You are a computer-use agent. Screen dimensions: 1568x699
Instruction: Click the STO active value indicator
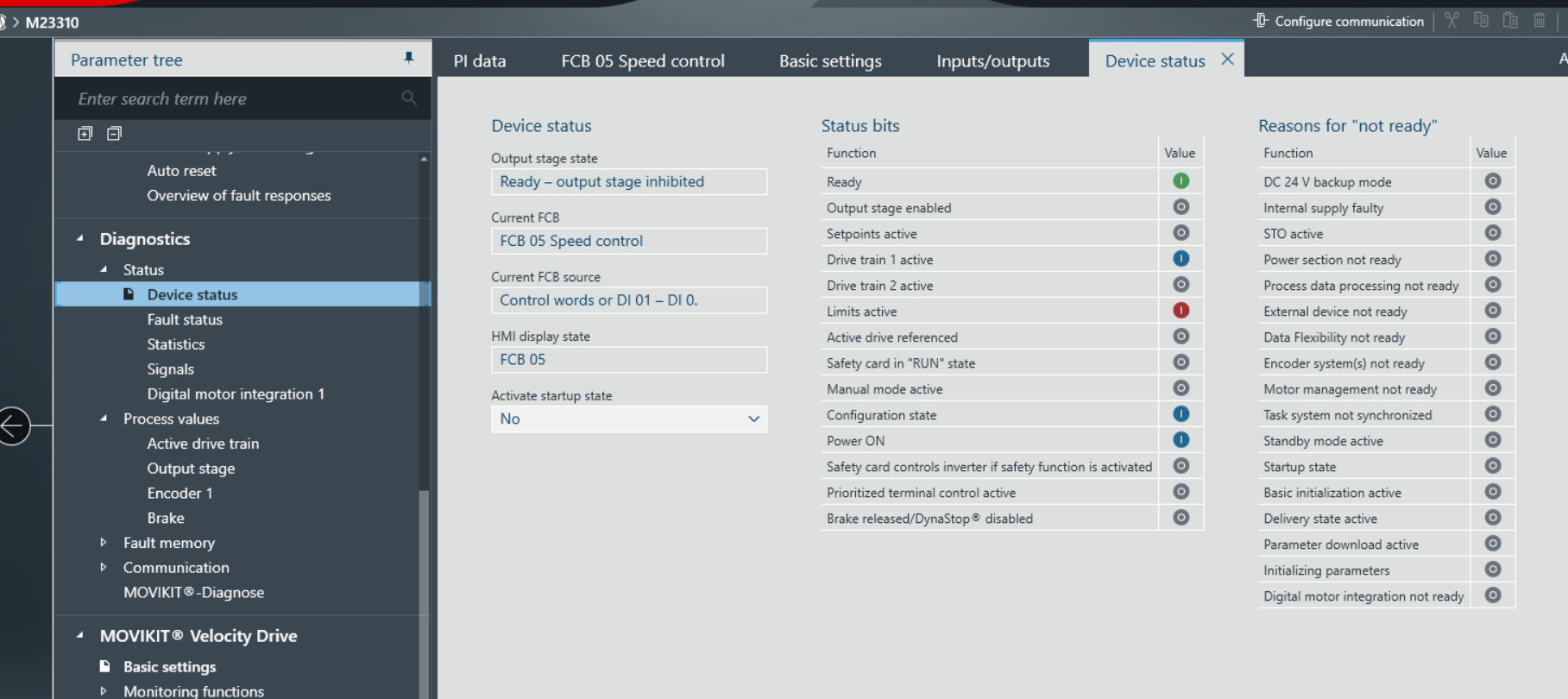coord(1492,232)
